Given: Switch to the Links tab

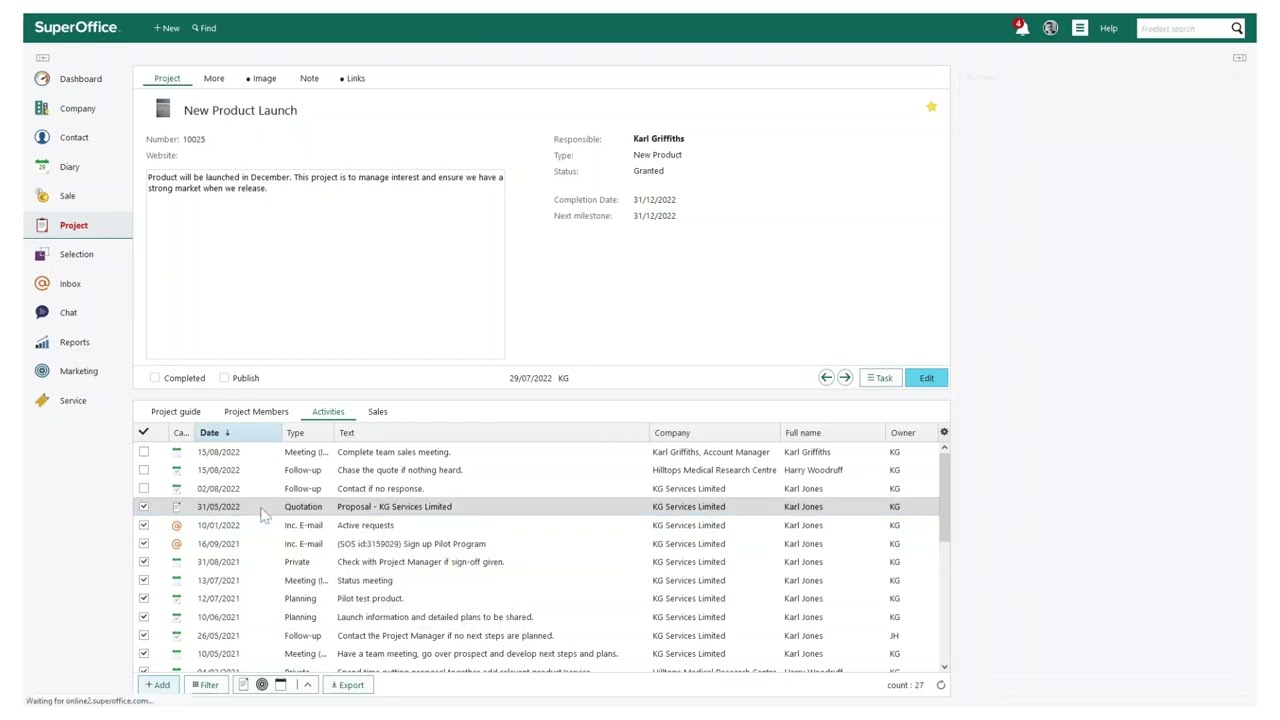Looking at the screenshot, I should 353,78.
